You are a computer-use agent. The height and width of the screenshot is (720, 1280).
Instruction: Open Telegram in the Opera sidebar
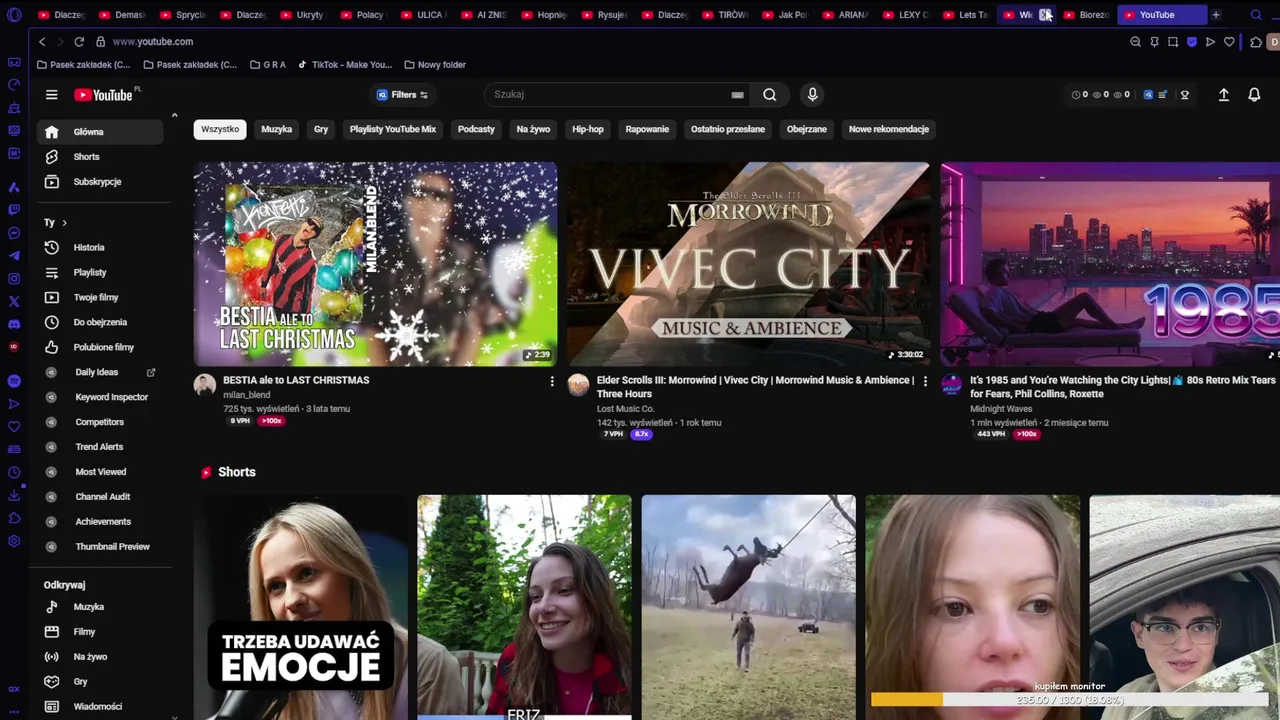click(x=14, y=256)
